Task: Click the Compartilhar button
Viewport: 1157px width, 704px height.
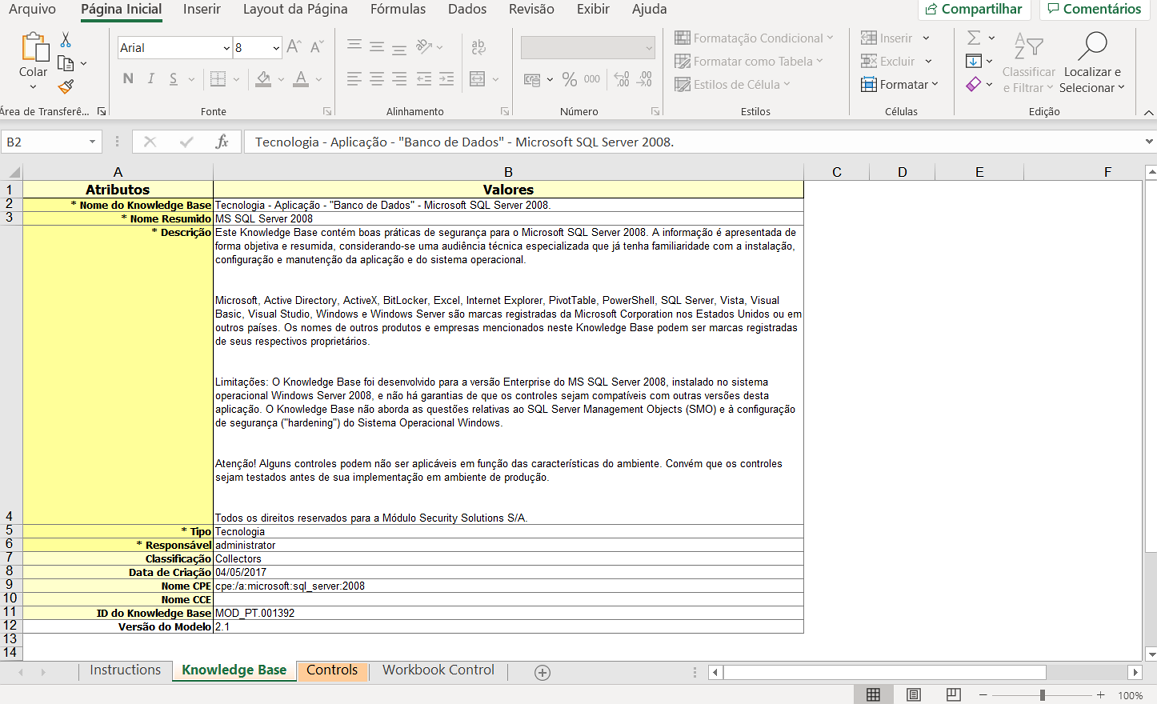Action: click(x=973, y=10)
